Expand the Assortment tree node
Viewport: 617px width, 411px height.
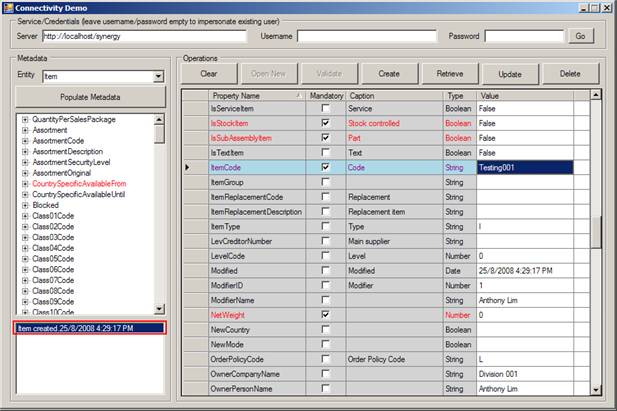coord(25,130)
